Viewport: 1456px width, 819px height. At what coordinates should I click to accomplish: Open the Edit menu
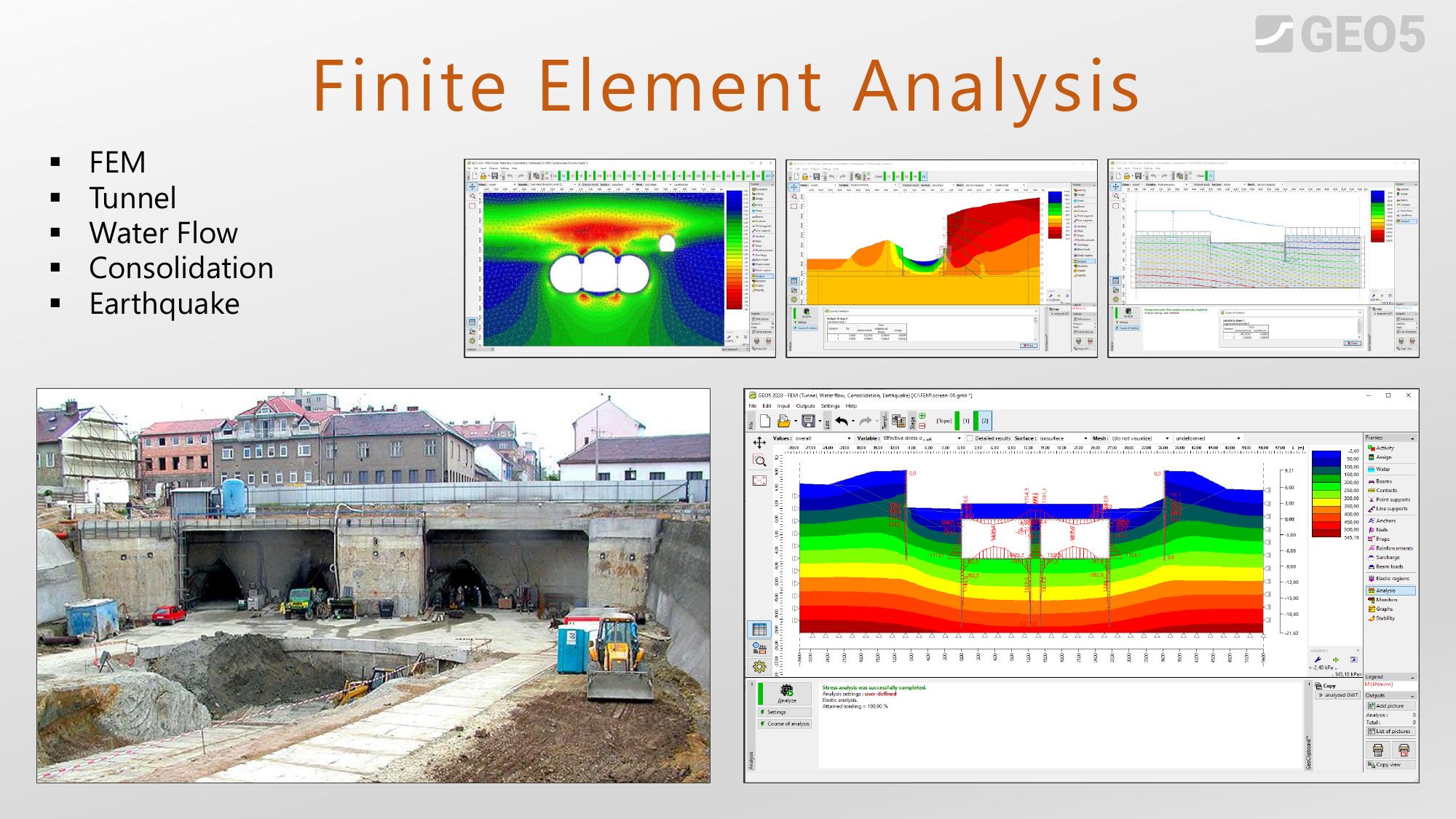(767, 406)
